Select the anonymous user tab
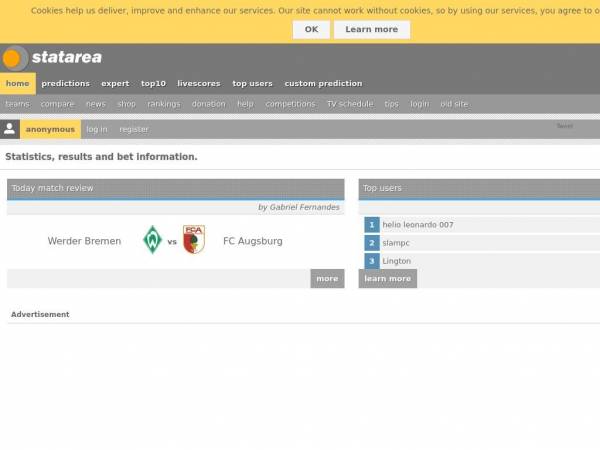The image size is (600, 450). 50,129
